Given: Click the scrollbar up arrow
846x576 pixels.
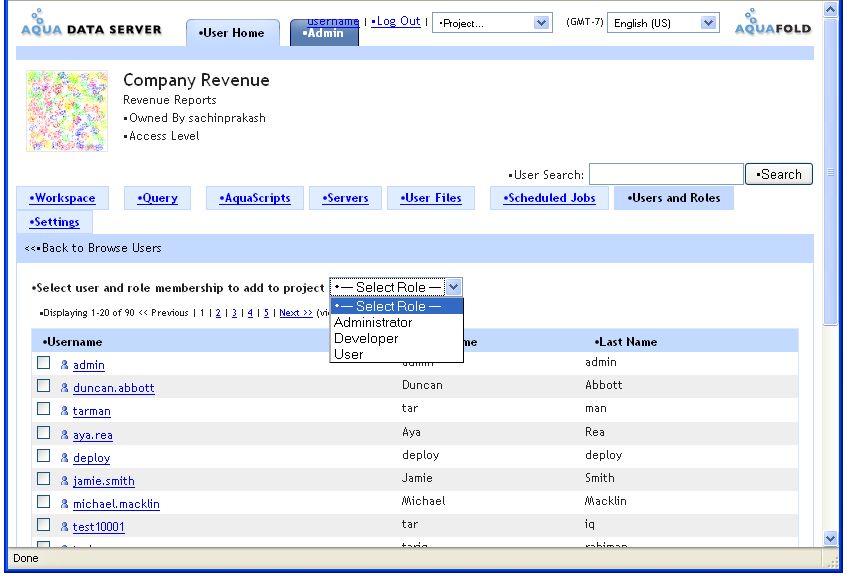Looking at the screenshot, I should [x=830, y=9].
